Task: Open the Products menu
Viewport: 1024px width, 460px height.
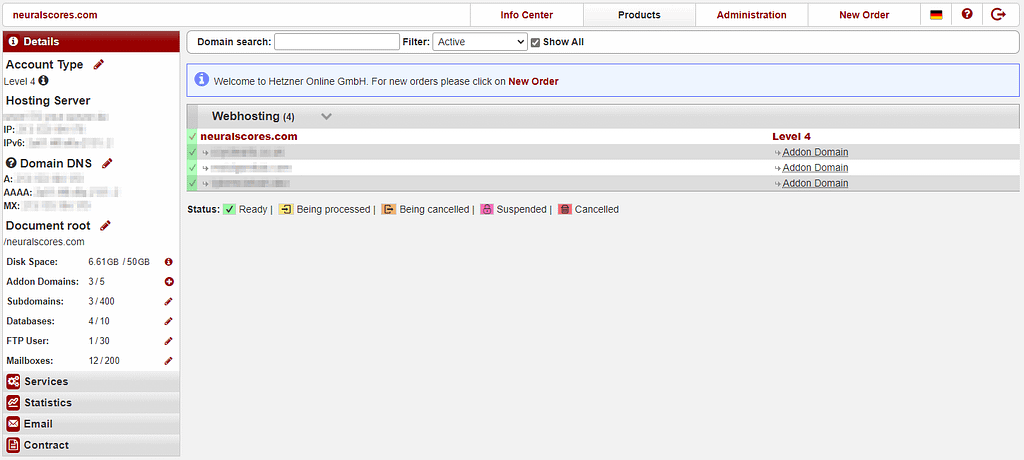Action: coord(639,15)
